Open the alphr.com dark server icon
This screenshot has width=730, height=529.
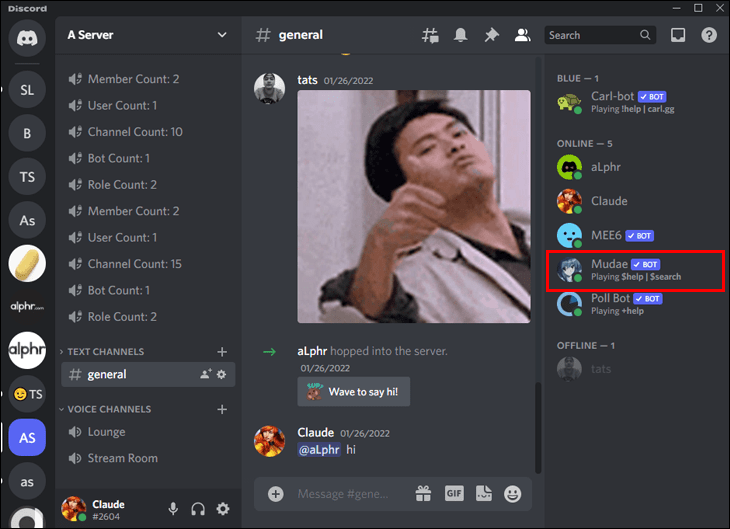(27, 306)
